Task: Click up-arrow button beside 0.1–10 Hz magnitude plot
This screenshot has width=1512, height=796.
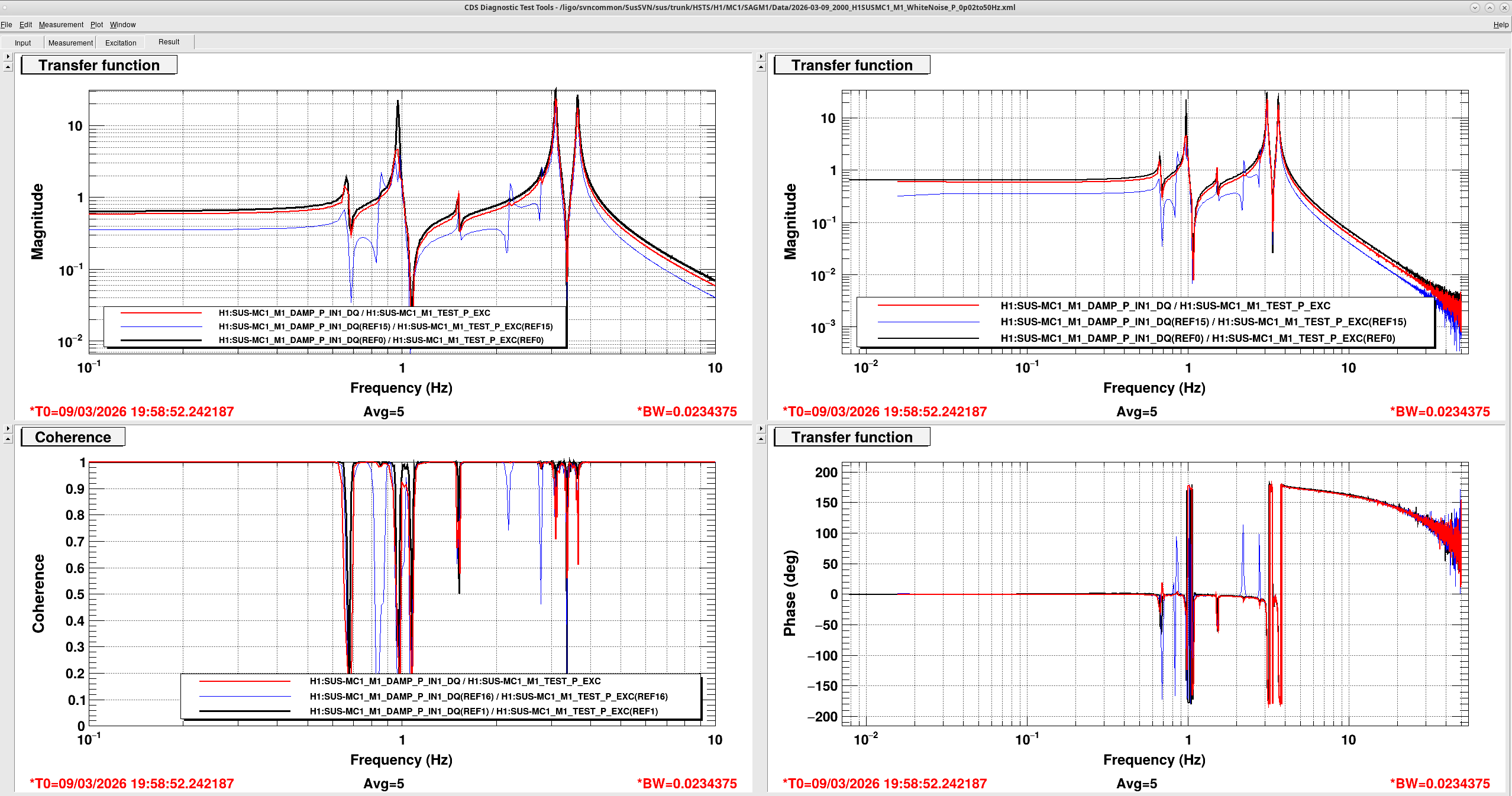Action: [8, 67]
